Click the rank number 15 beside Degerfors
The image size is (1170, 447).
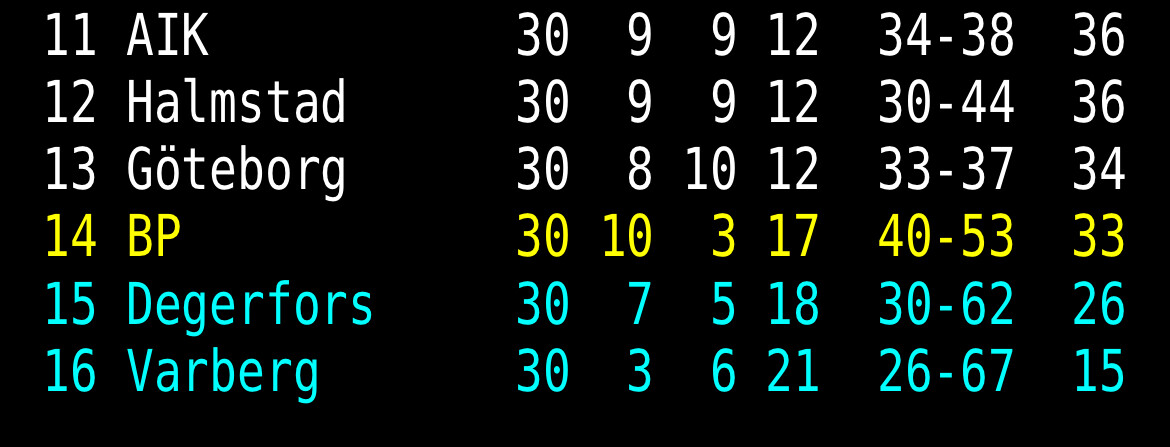(70, 304)
